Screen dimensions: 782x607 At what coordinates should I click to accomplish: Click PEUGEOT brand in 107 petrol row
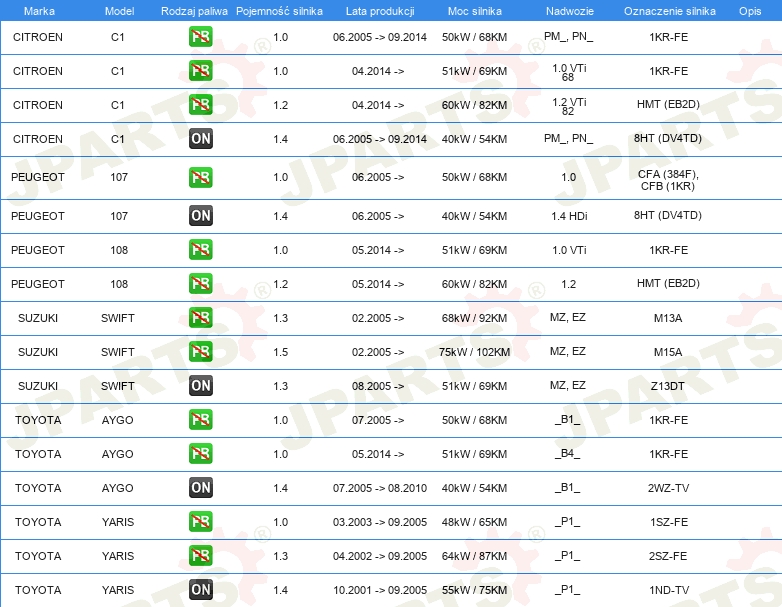pyautogui.click(x=38, y=177)
